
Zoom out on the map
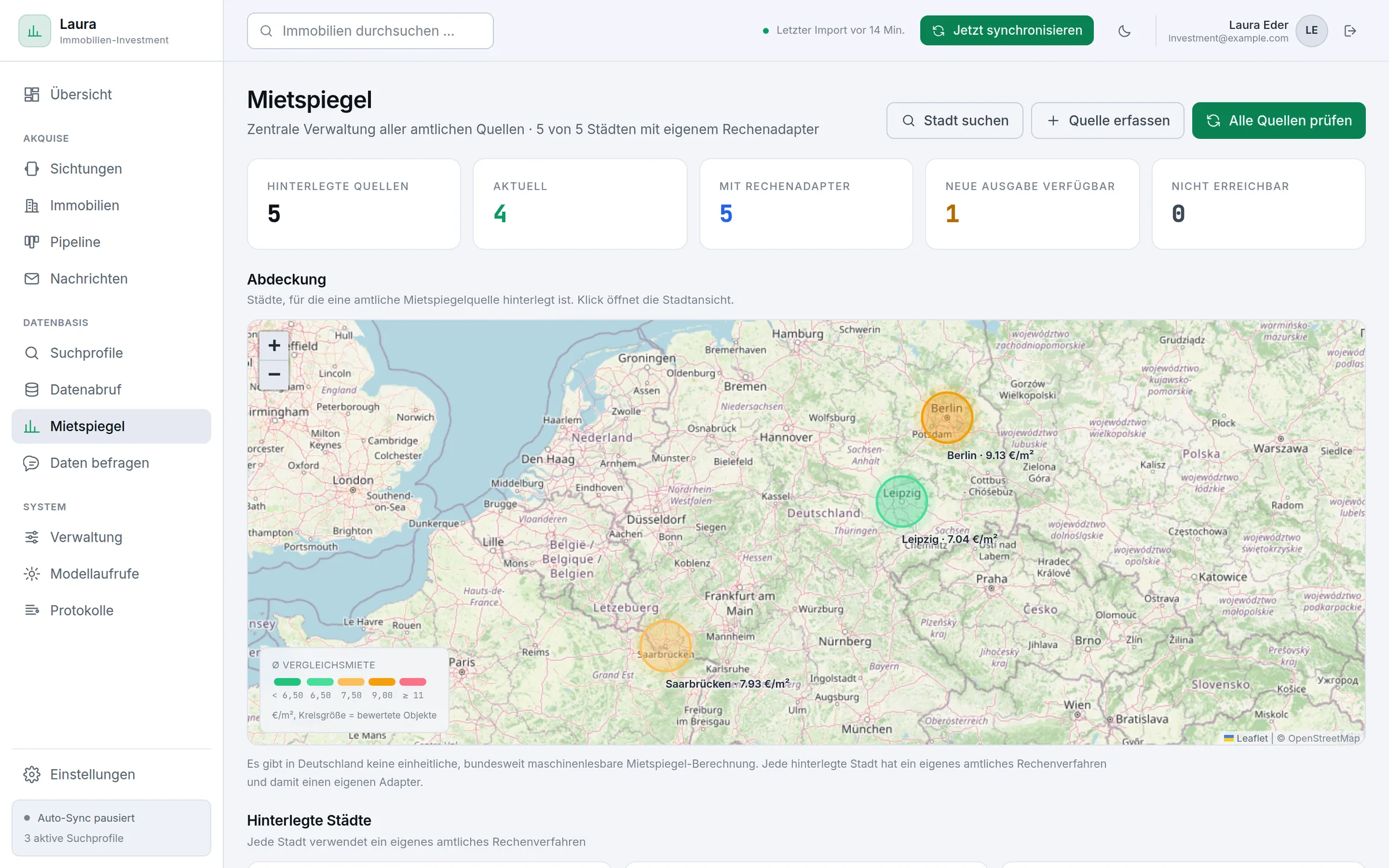(274, 374)
